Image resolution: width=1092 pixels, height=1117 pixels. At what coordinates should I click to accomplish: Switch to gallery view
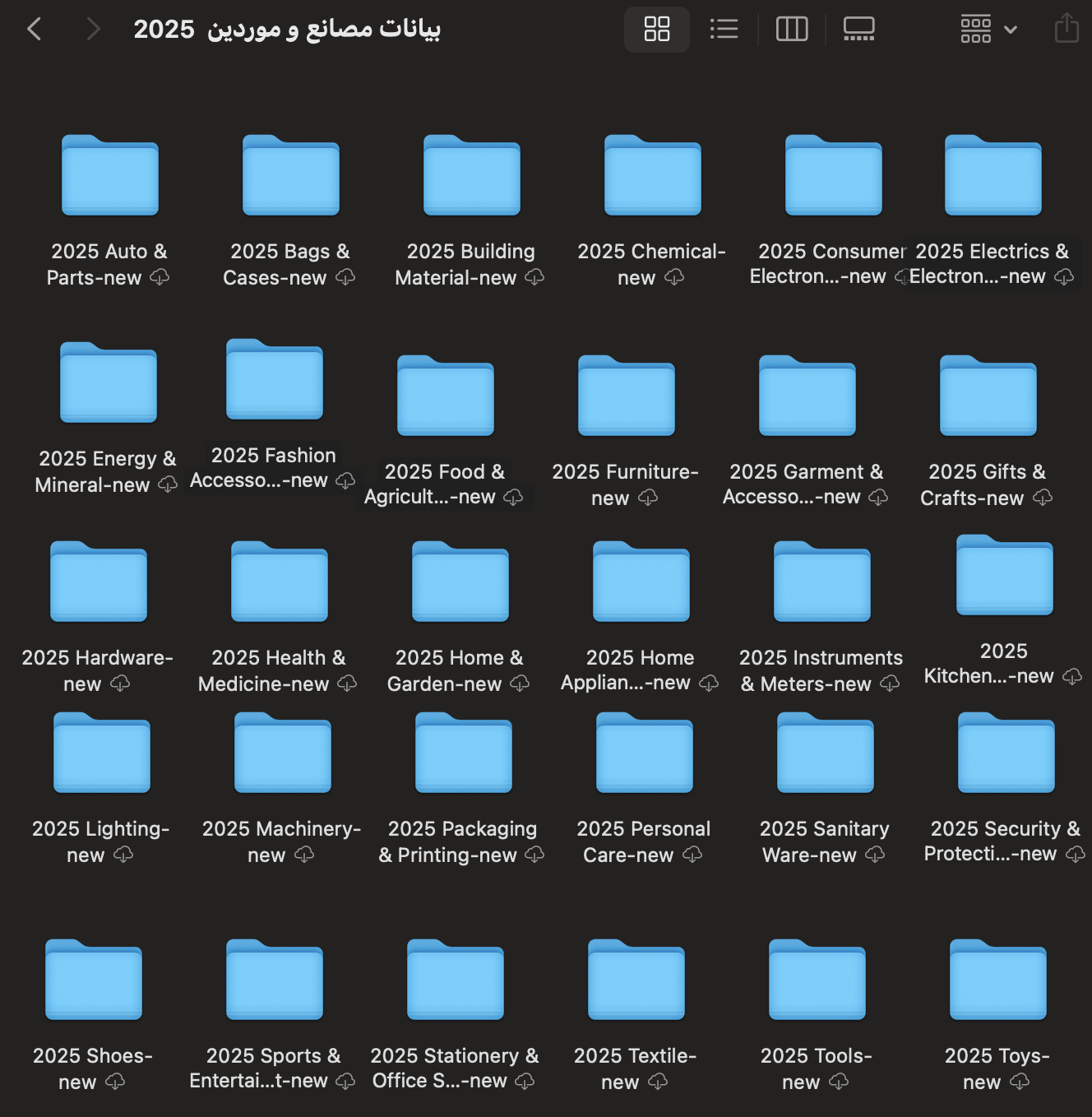[858, 30]
